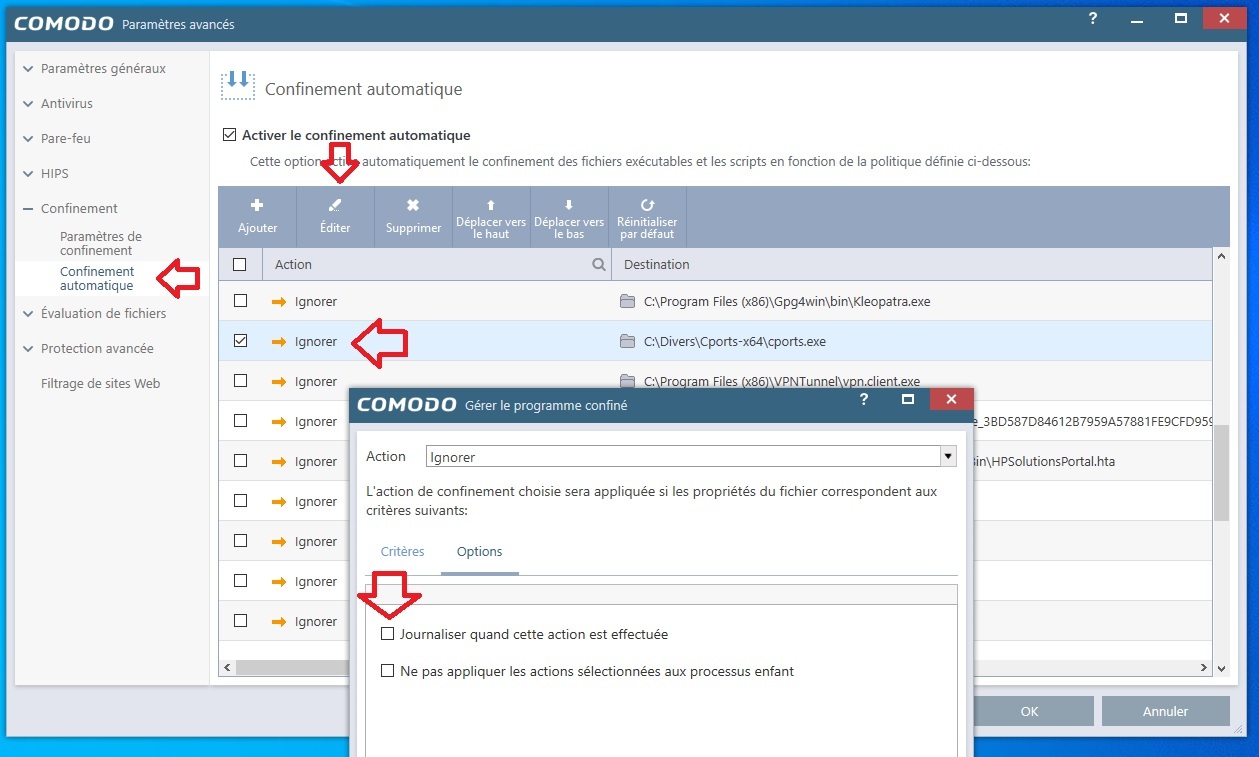Click Déplacer vers le bas button
This screenshot has height=757, width=1259.
(x=569, y=216)
